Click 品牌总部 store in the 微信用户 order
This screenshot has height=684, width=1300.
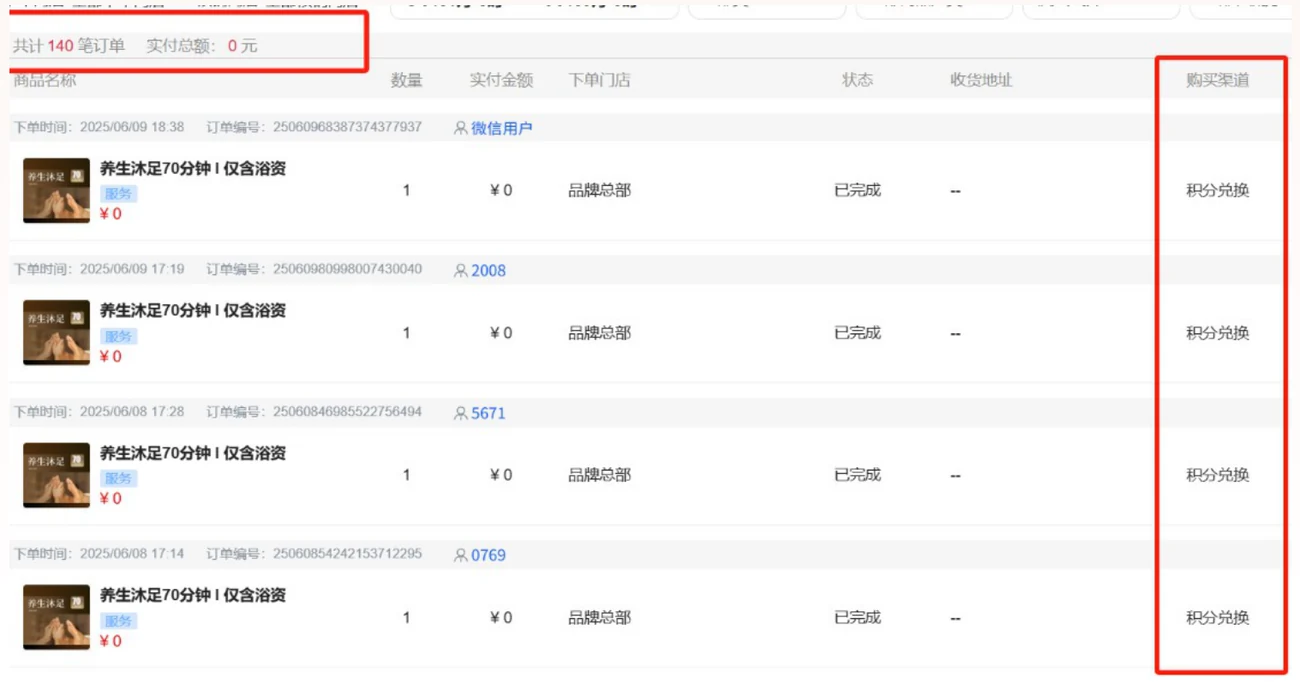[599, 190]
